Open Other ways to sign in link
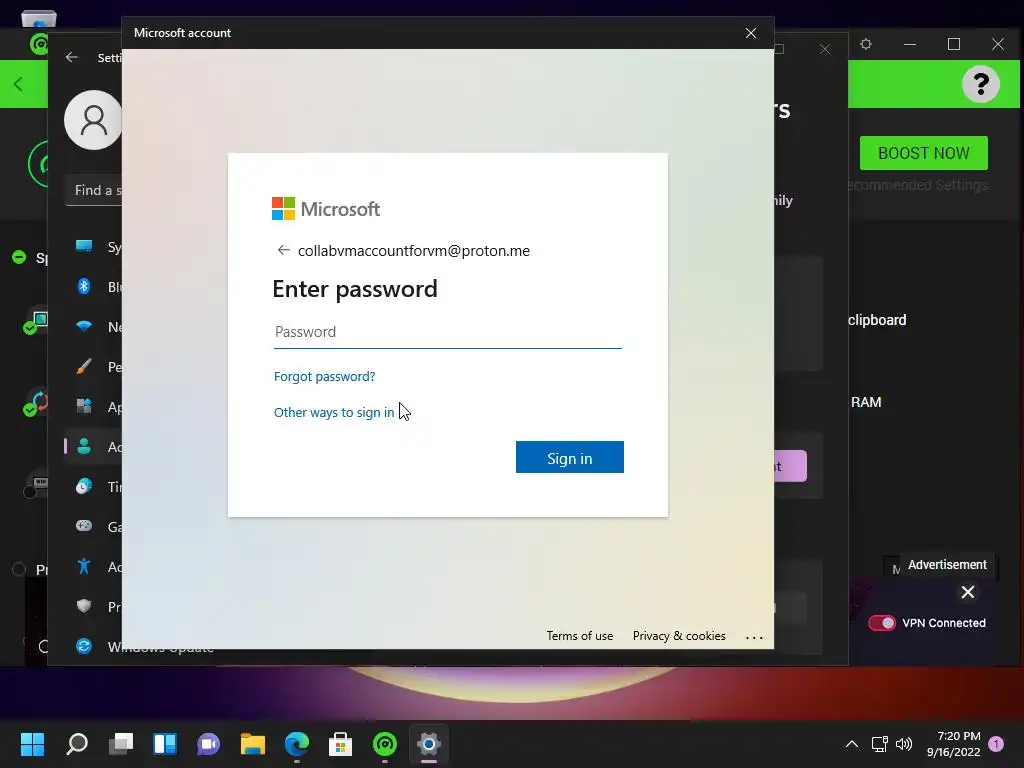The image size is (1024, 768). point(334,413)
